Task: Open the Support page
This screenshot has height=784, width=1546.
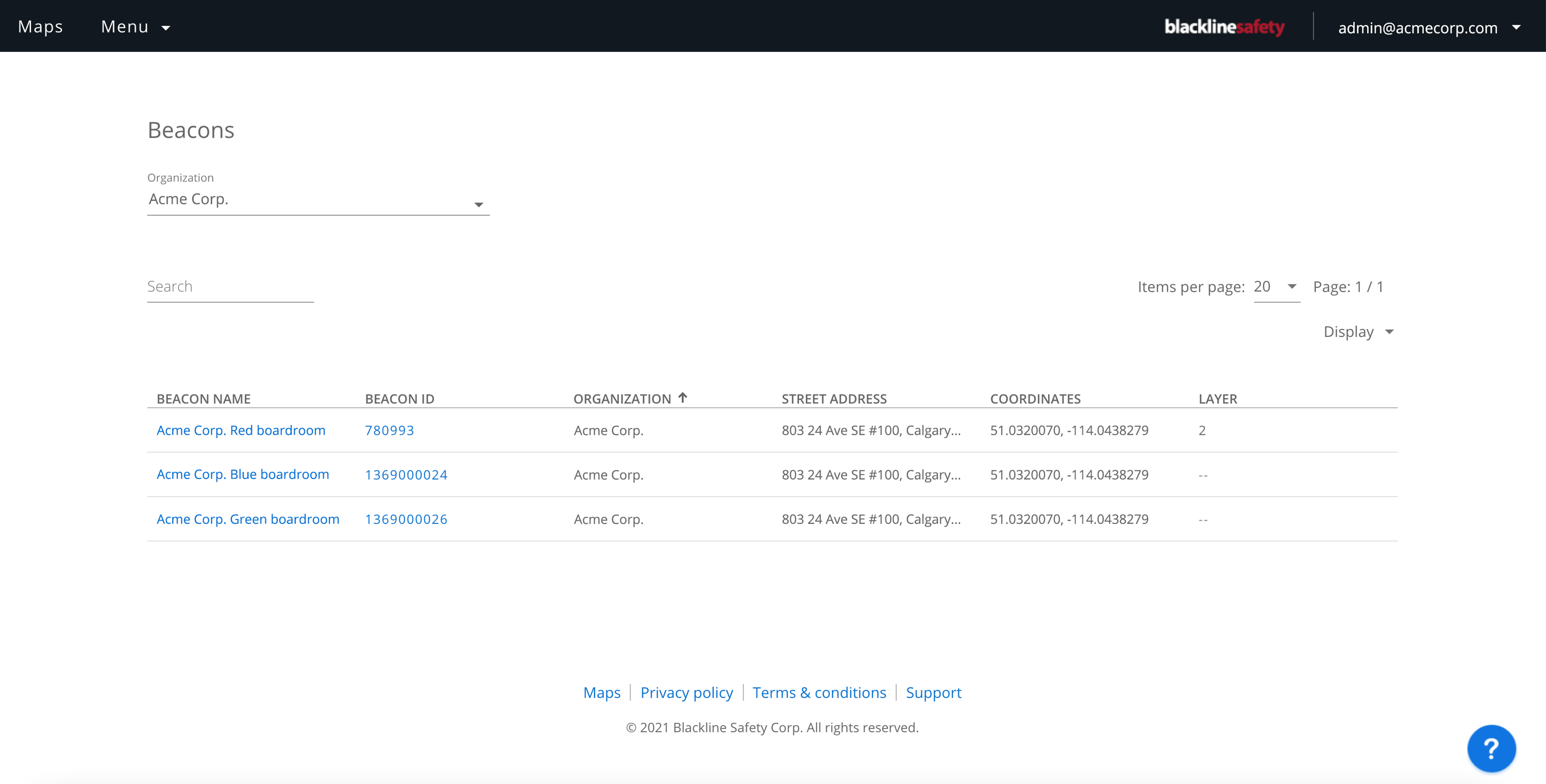Action: click(x=934, y=692)
